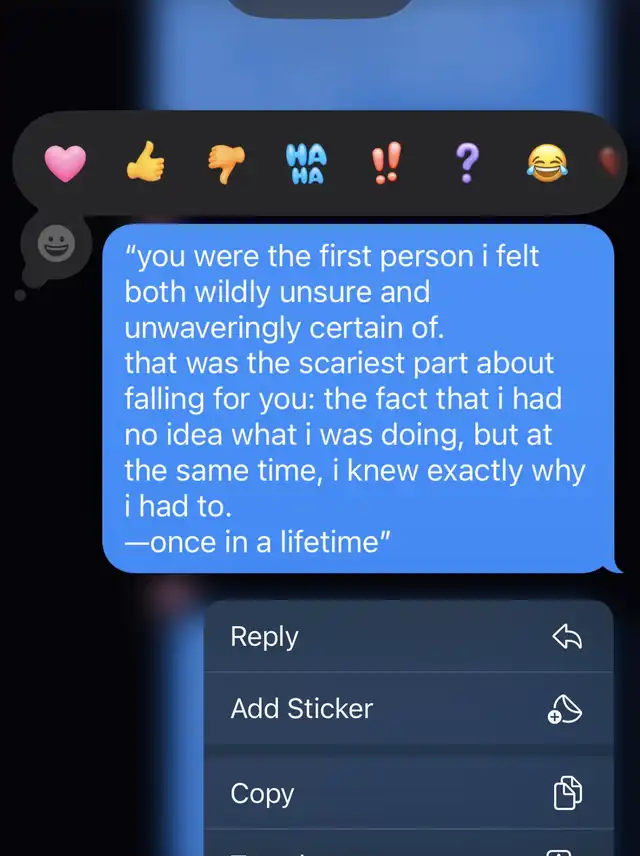Tap the partially visible menu item below Copy
The image size is (640, 856).
[408, 843]
